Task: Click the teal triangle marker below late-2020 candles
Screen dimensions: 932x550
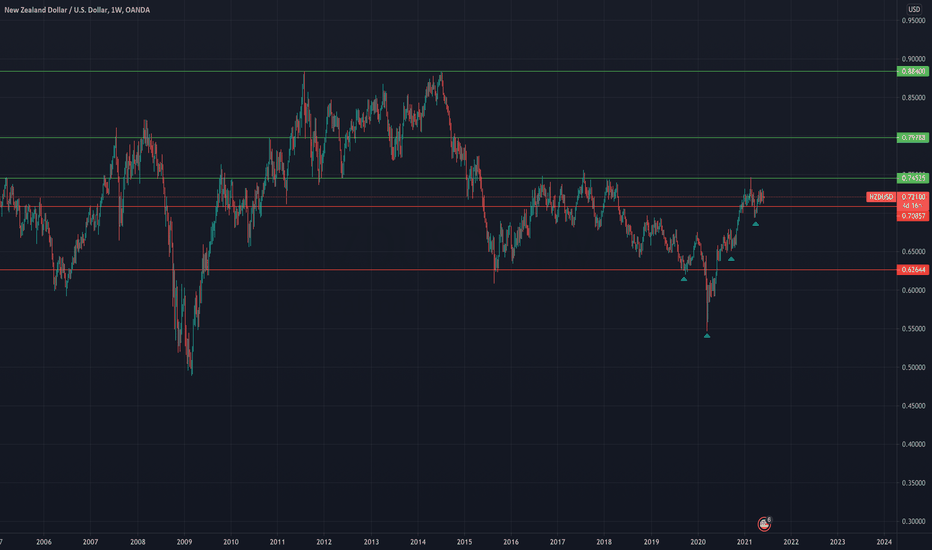Action: [x=731, y=259]
